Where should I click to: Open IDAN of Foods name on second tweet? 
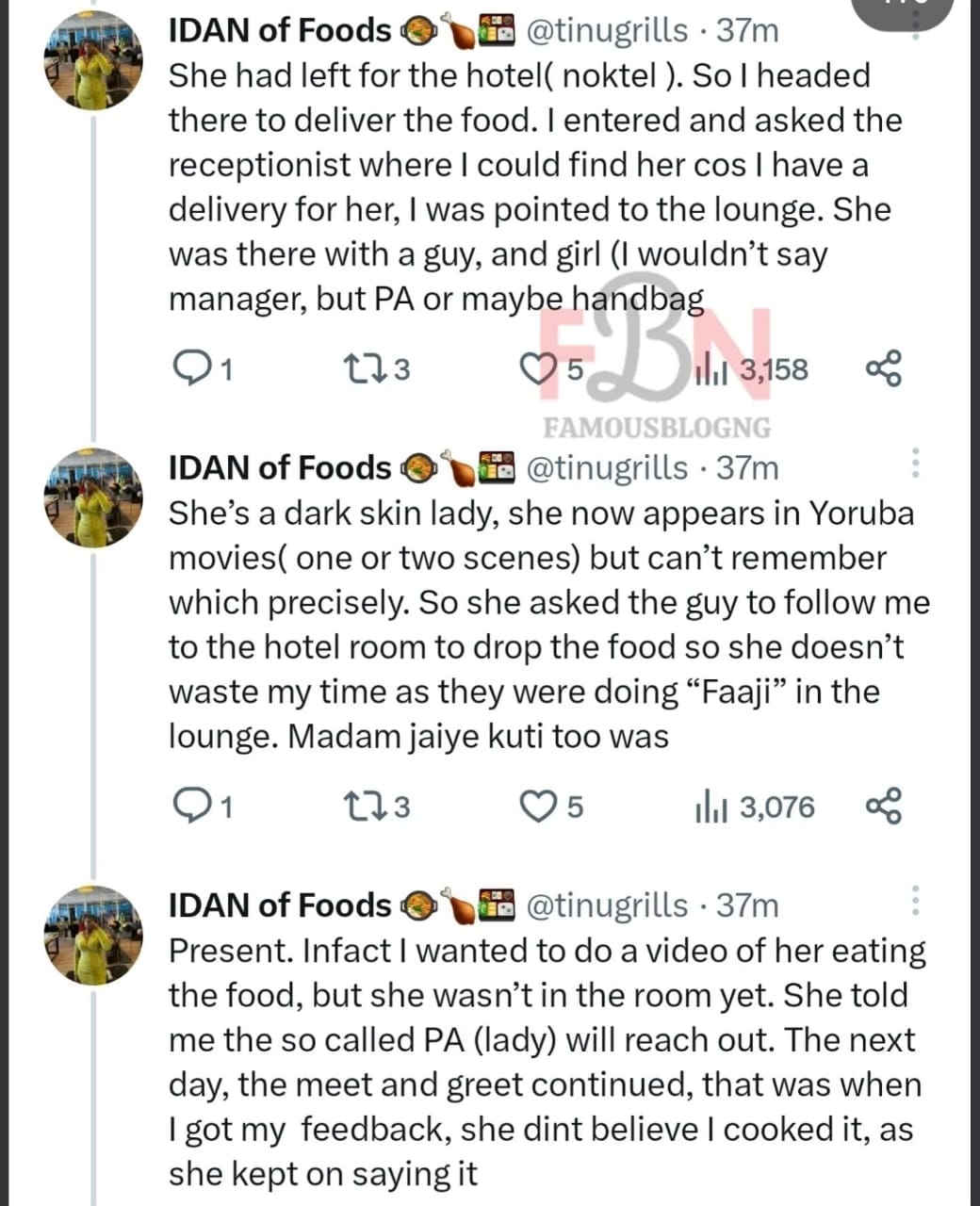point(279,467)
